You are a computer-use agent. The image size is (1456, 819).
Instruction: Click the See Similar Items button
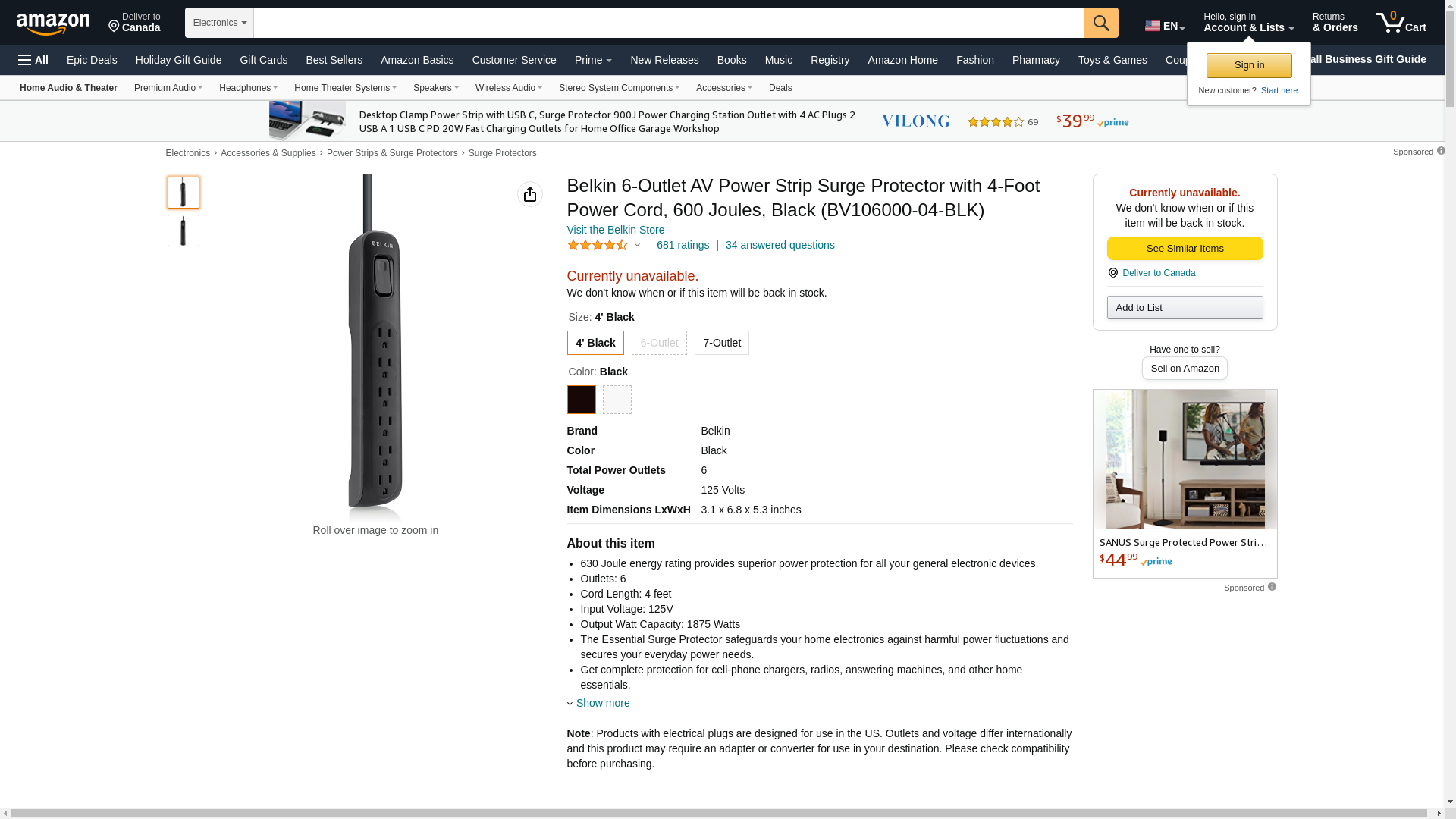click(x=1185, y=249)
